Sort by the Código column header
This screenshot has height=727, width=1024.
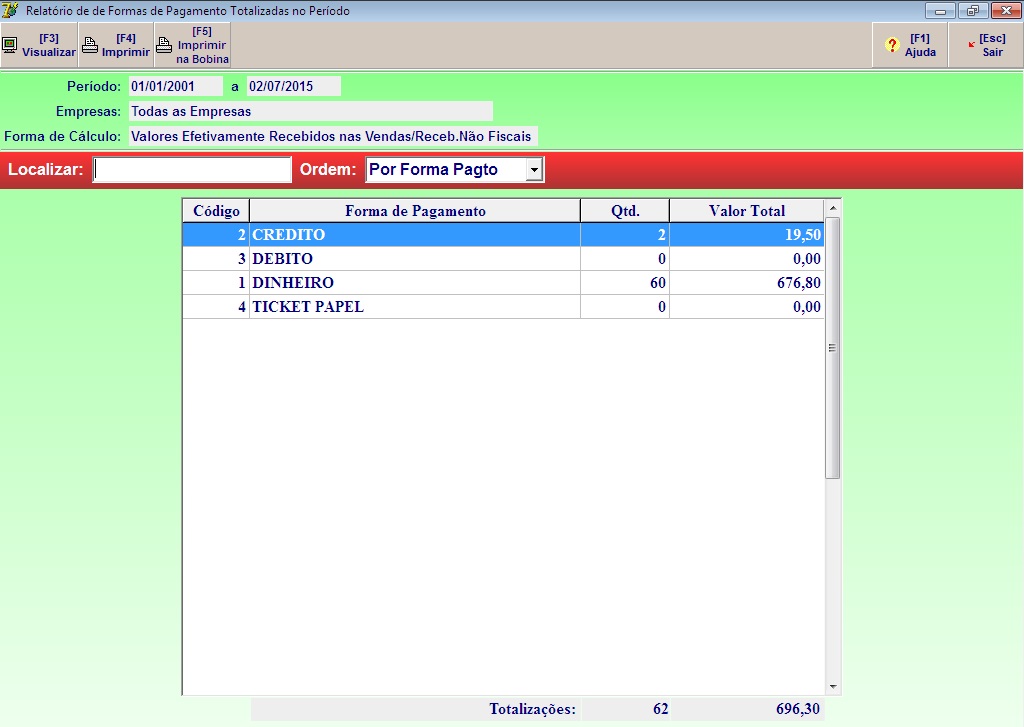216,211
